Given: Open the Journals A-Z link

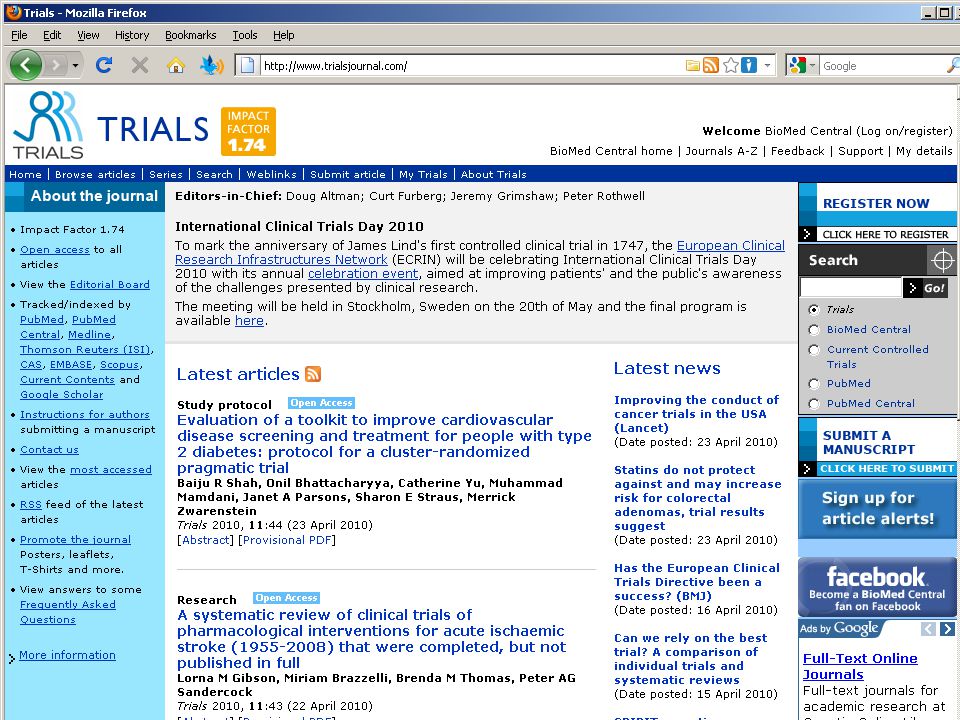Looking at the screenshot, I should [721, 151].
